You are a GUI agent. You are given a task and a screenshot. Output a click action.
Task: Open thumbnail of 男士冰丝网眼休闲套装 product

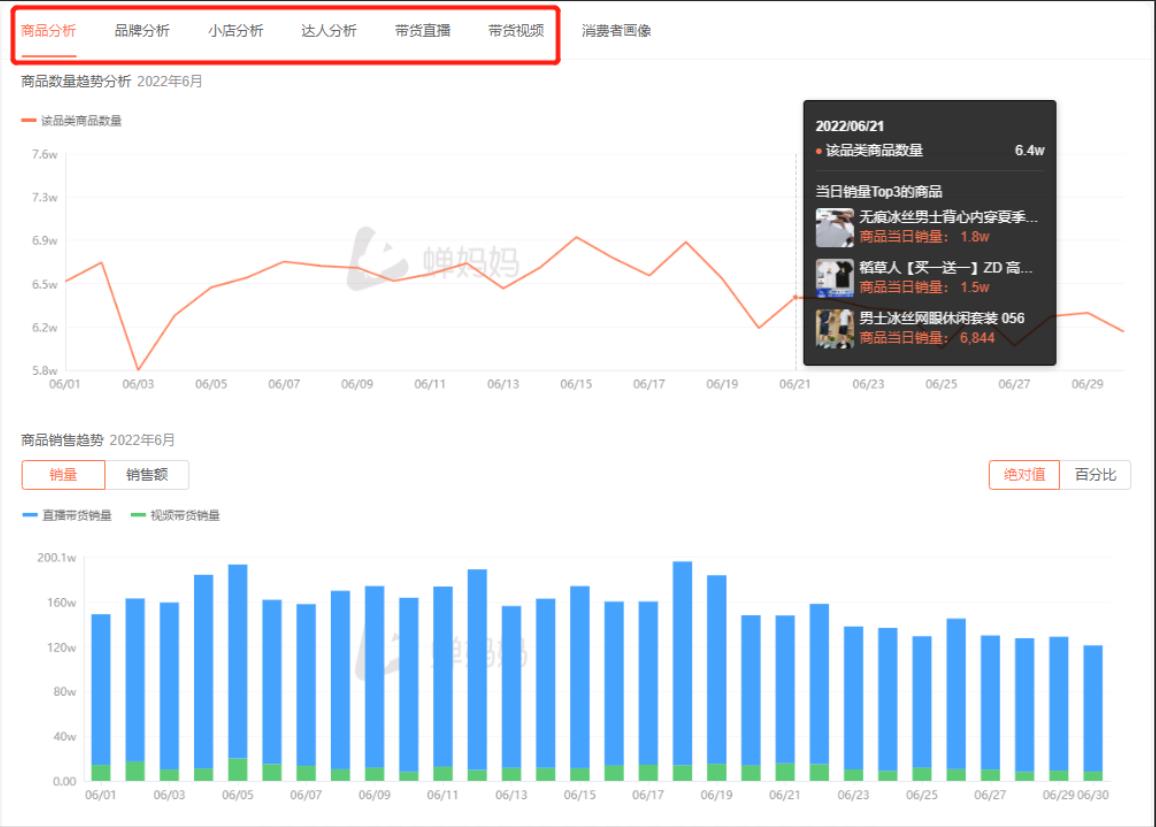(835, 329)
